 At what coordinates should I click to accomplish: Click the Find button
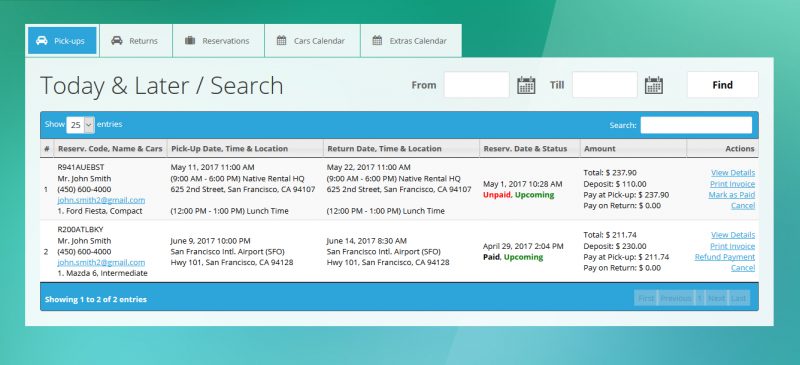pyautogui.click(x=722, y=85)
